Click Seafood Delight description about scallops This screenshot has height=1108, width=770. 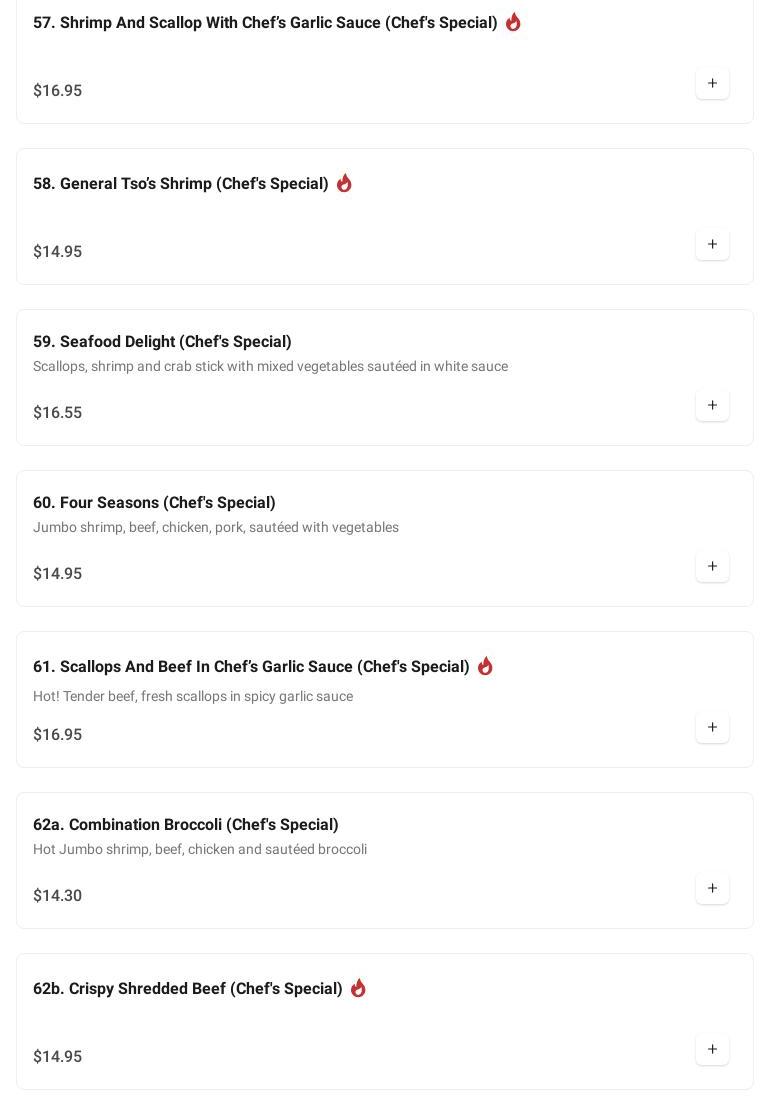(x=270, y=366)
